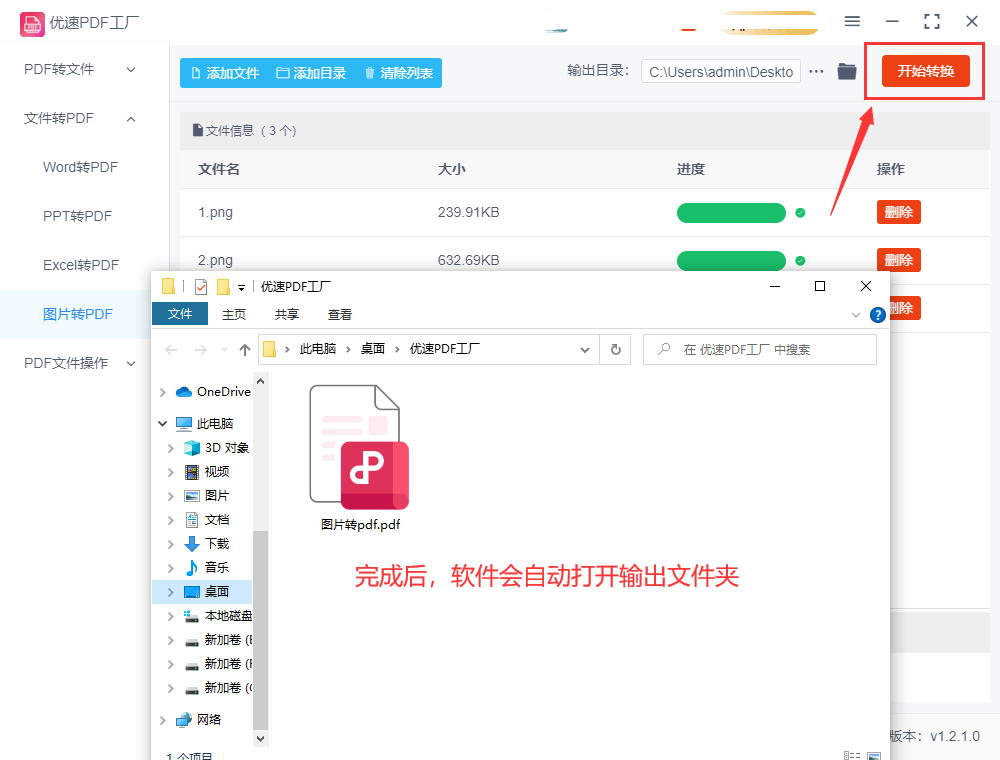Viewport: 1000px width, 760px height.
Task: Open the hamburger menu in PDF app title bar
Action: pyautogui.click(x=852, y=21)
